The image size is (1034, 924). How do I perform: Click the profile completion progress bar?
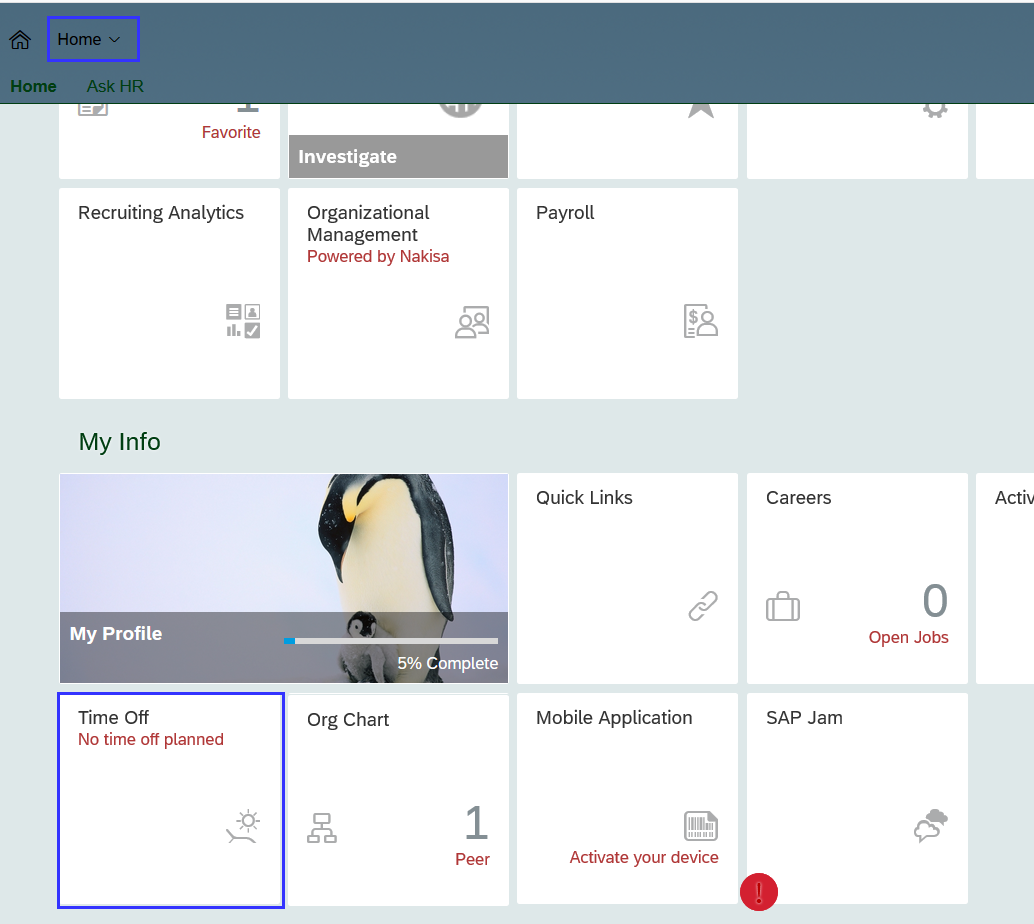[391, 640]
